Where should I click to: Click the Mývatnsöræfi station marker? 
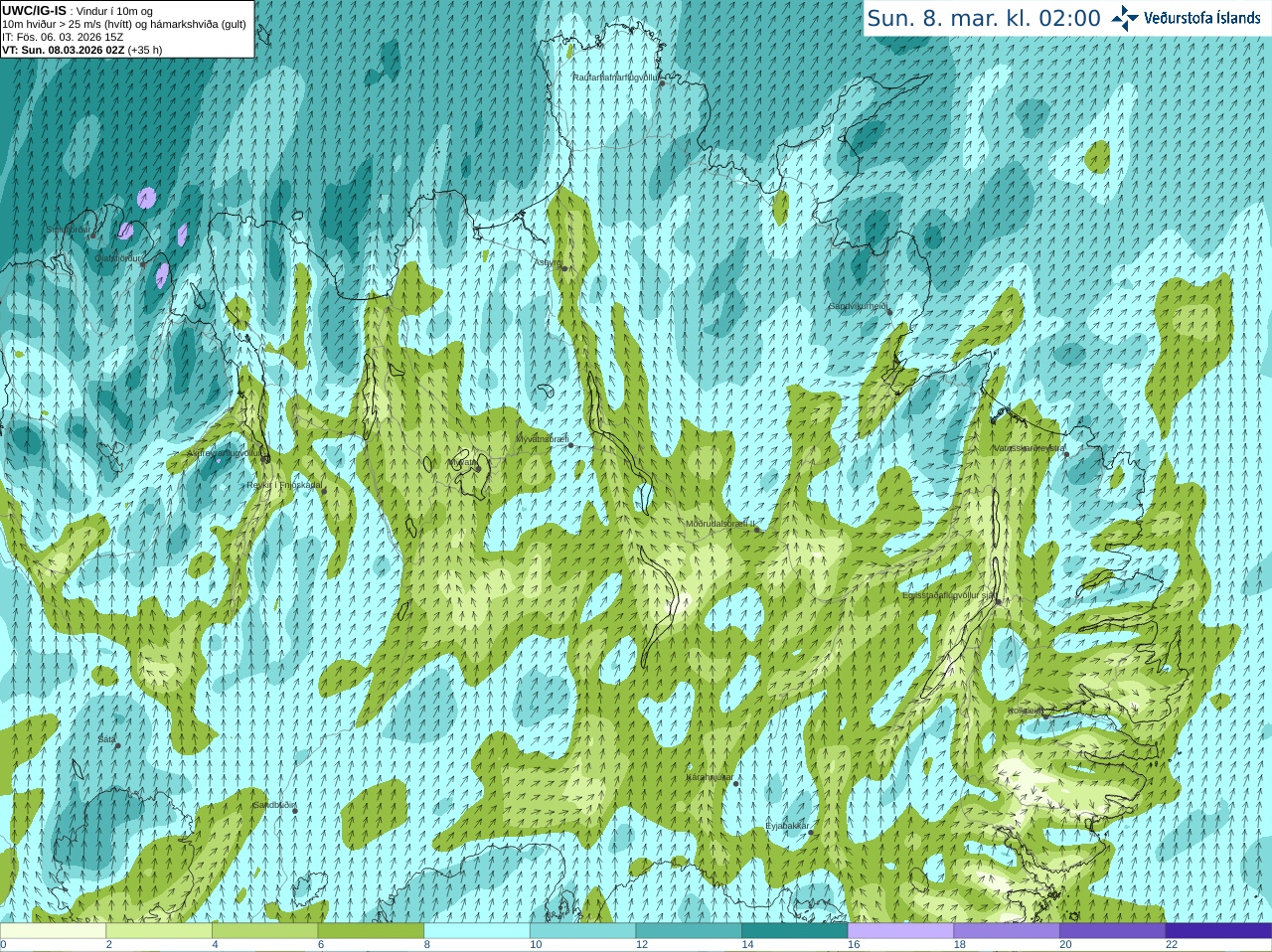tap(570, 444)
